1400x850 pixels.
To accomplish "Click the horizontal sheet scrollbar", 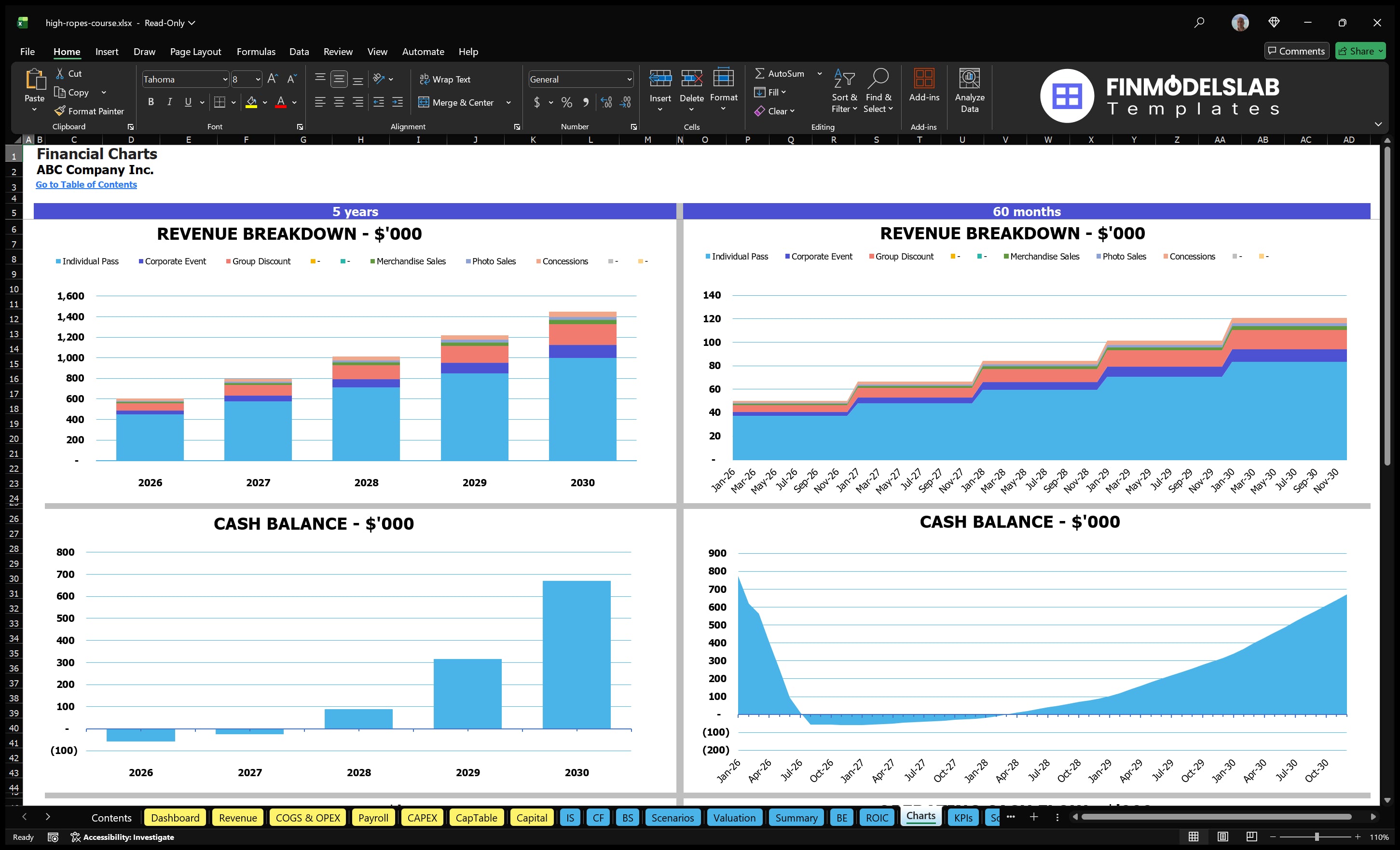I will point(1216,817).
